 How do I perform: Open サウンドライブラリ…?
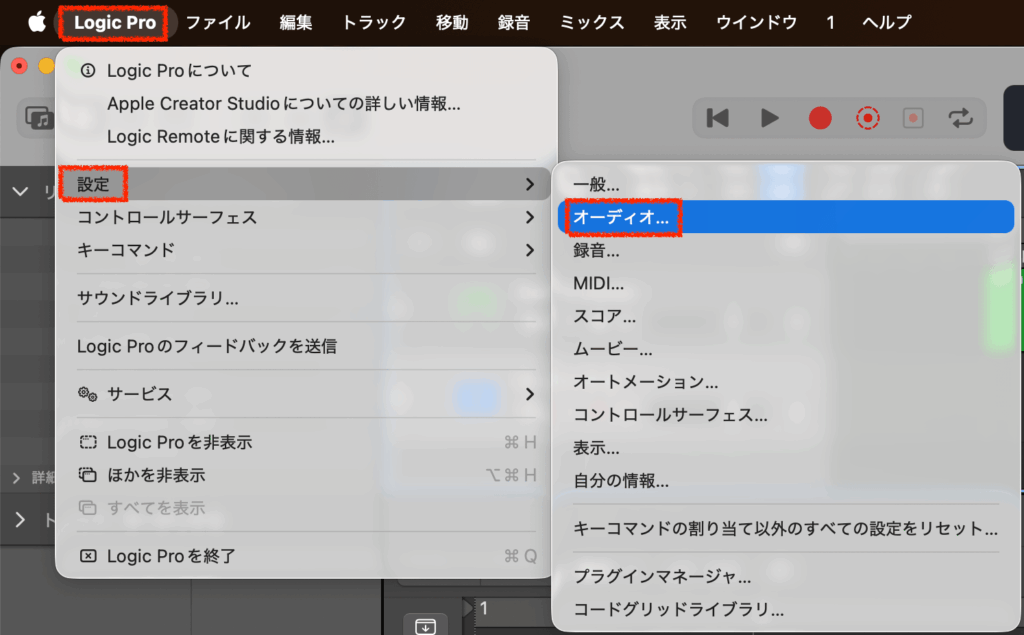[306, 298]
